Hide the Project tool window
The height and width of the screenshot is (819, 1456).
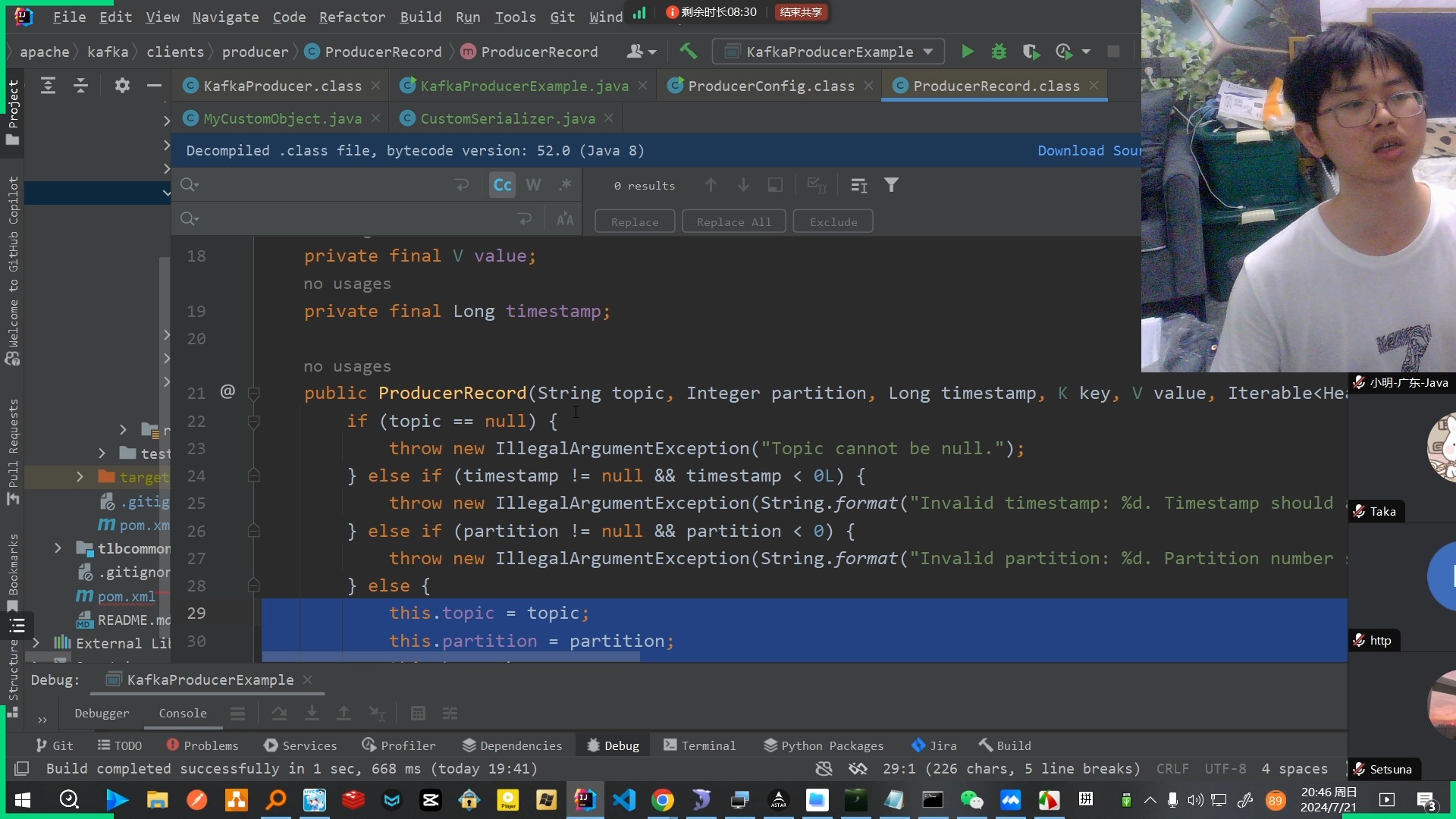coord(154,86)
